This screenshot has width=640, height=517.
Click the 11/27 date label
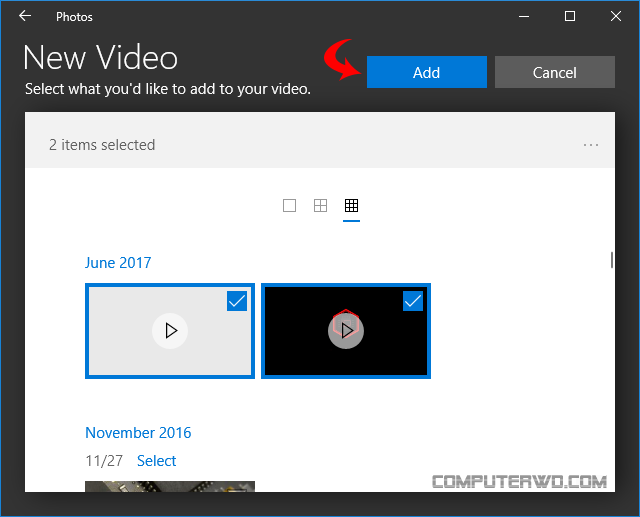pos(104,461)
